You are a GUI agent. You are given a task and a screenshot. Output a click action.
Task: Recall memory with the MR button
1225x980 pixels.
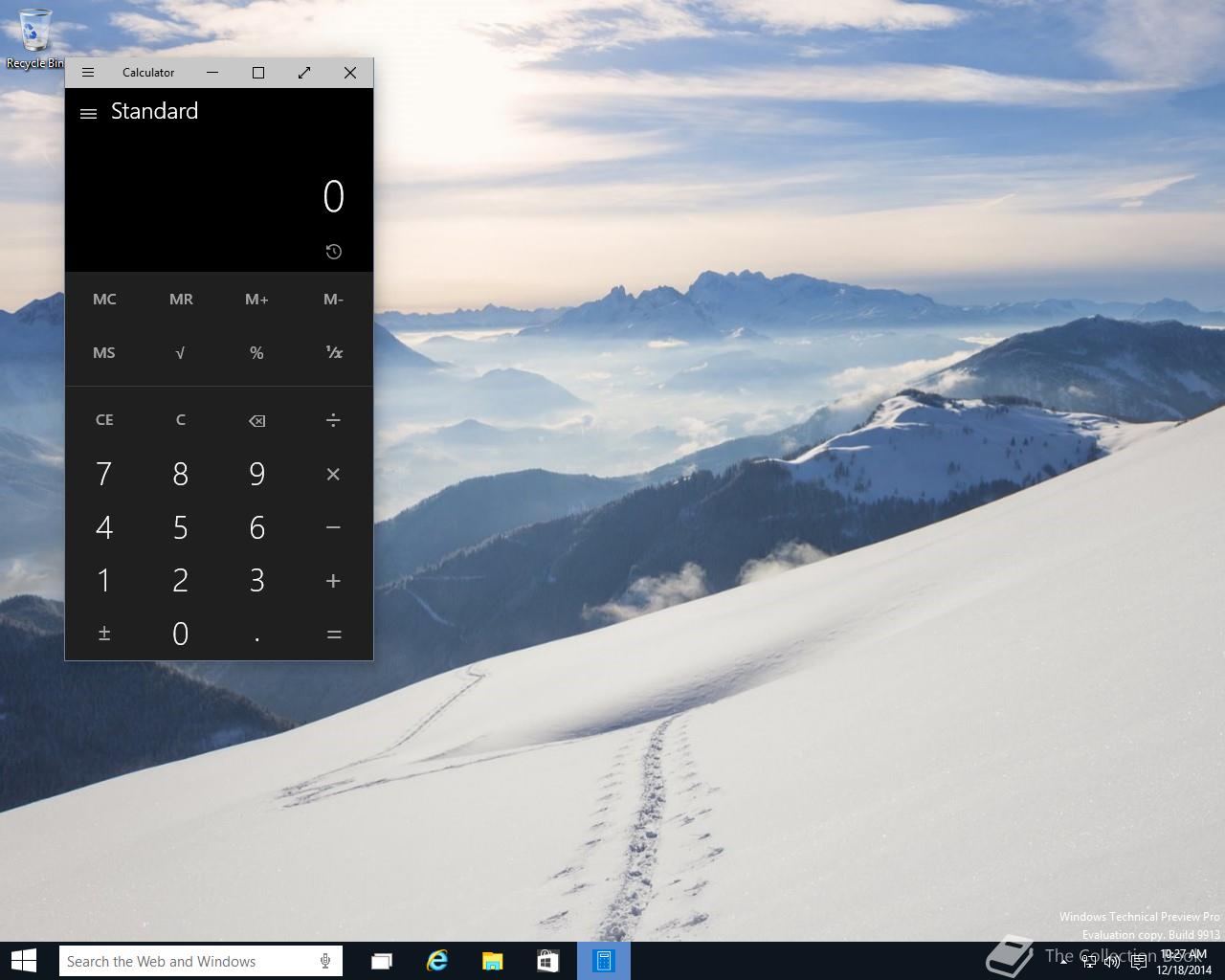pos(181,300)
